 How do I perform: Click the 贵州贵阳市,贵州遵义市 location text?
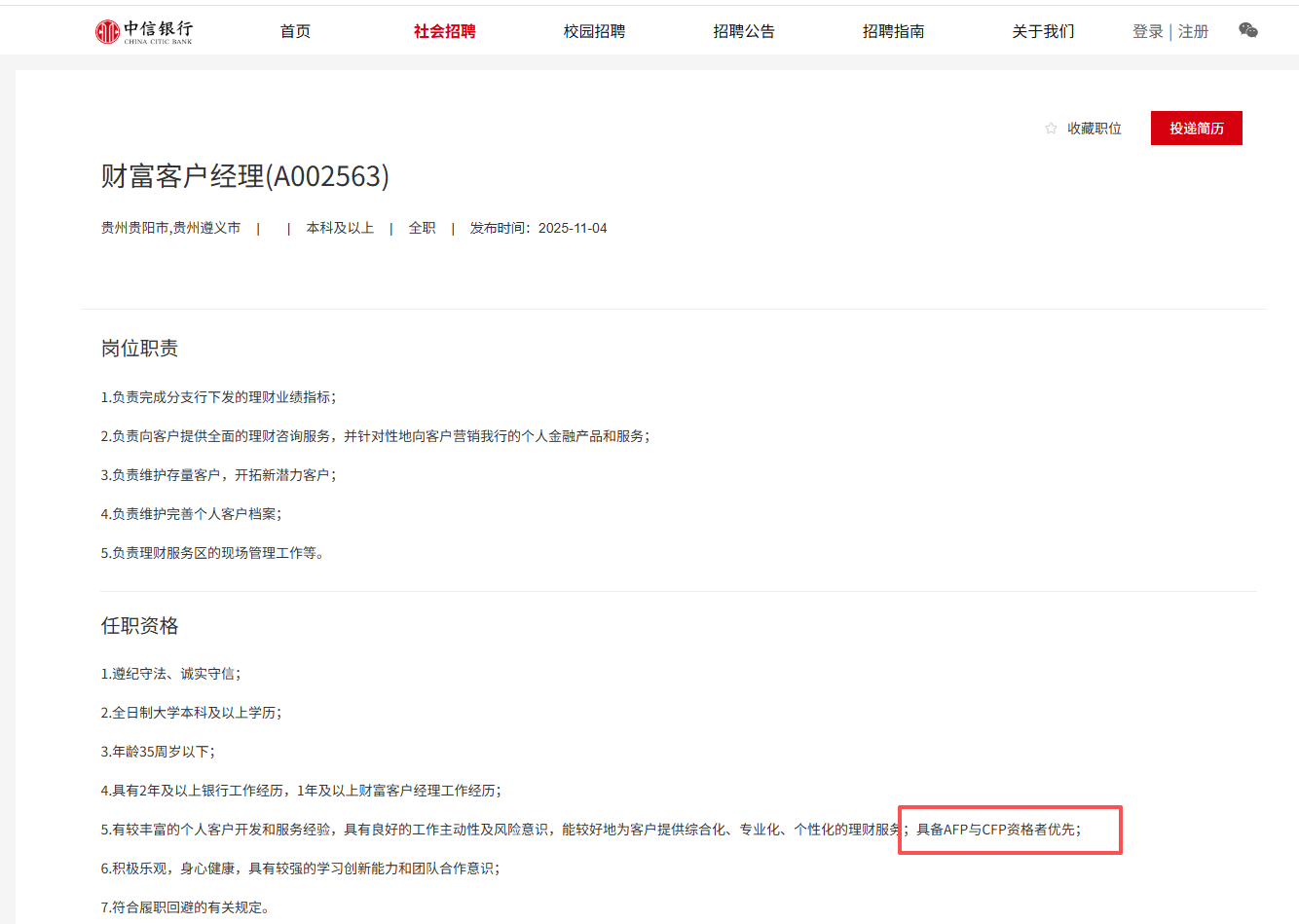tap(170, 228)
